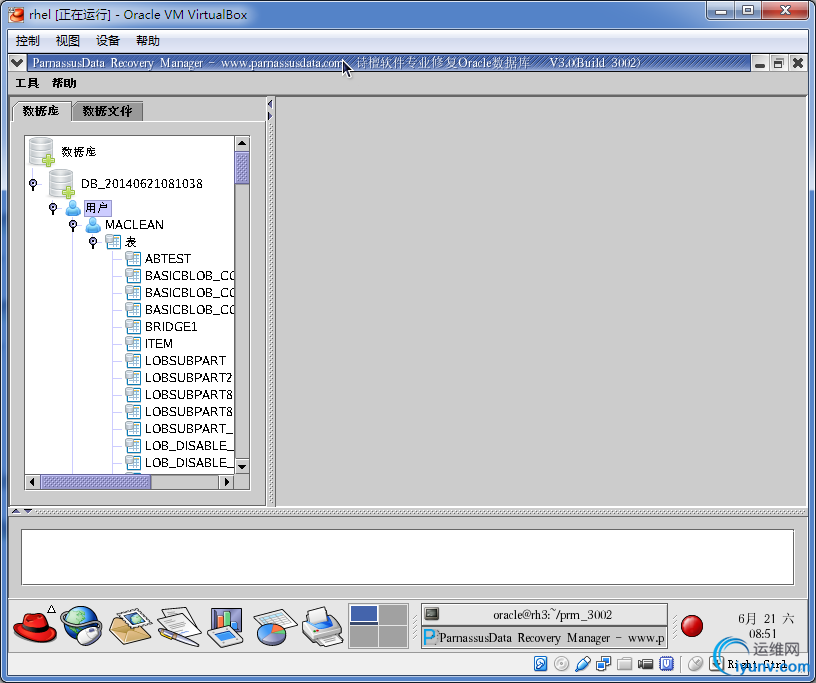Click VirtualBox network status icon
This screenshot has height=683, width=816.
604,664
